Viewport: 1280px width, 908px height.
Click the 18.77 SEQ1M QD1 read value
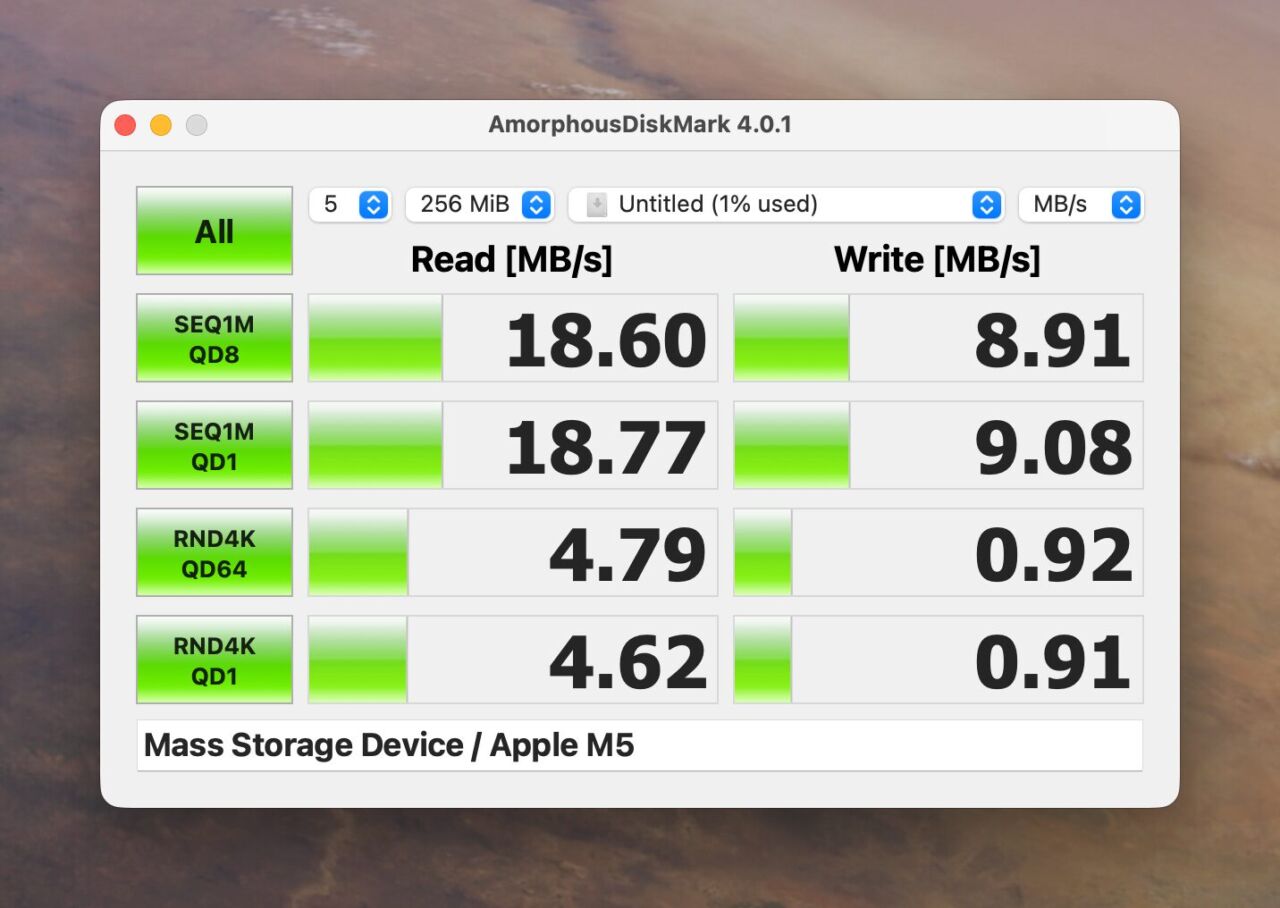606,447
